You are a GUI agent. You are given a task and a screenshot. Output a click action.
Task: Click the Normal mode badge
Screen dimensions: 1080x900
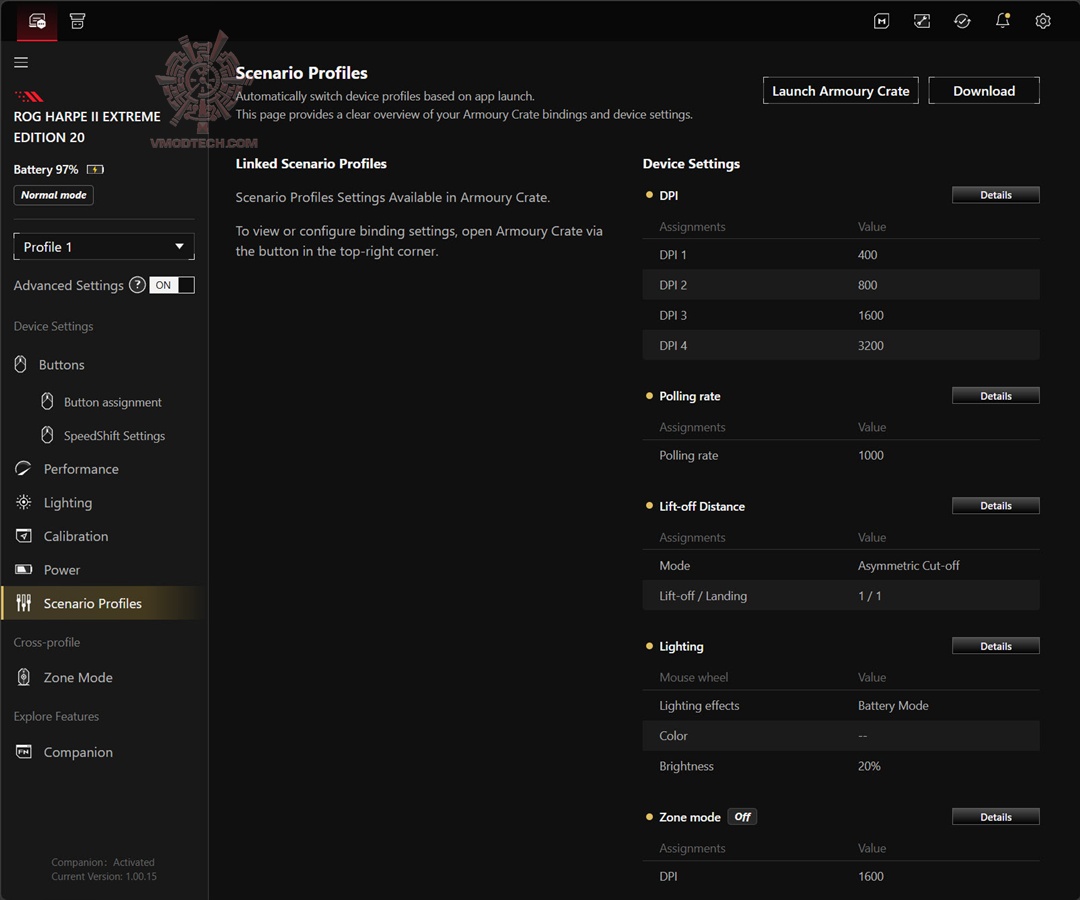point(54,195)
